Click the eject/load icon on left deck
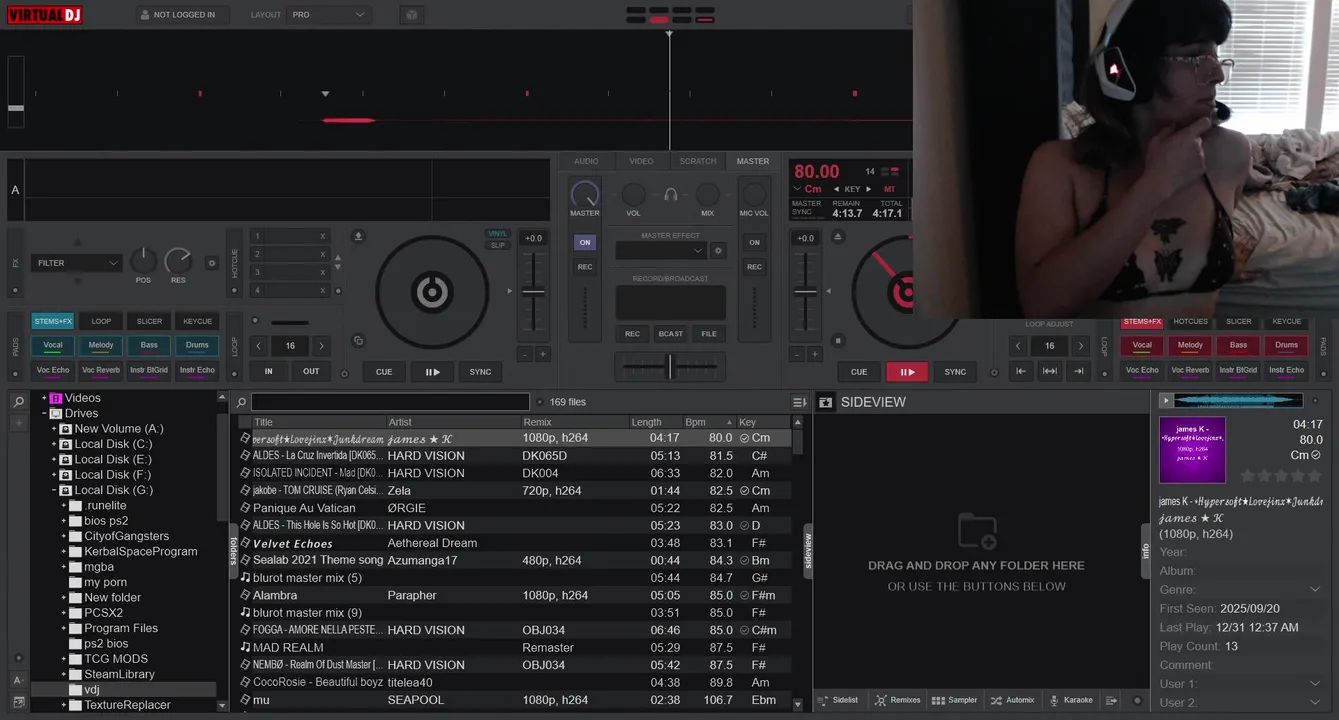The image size is (1339, 720). pos(359,236)
